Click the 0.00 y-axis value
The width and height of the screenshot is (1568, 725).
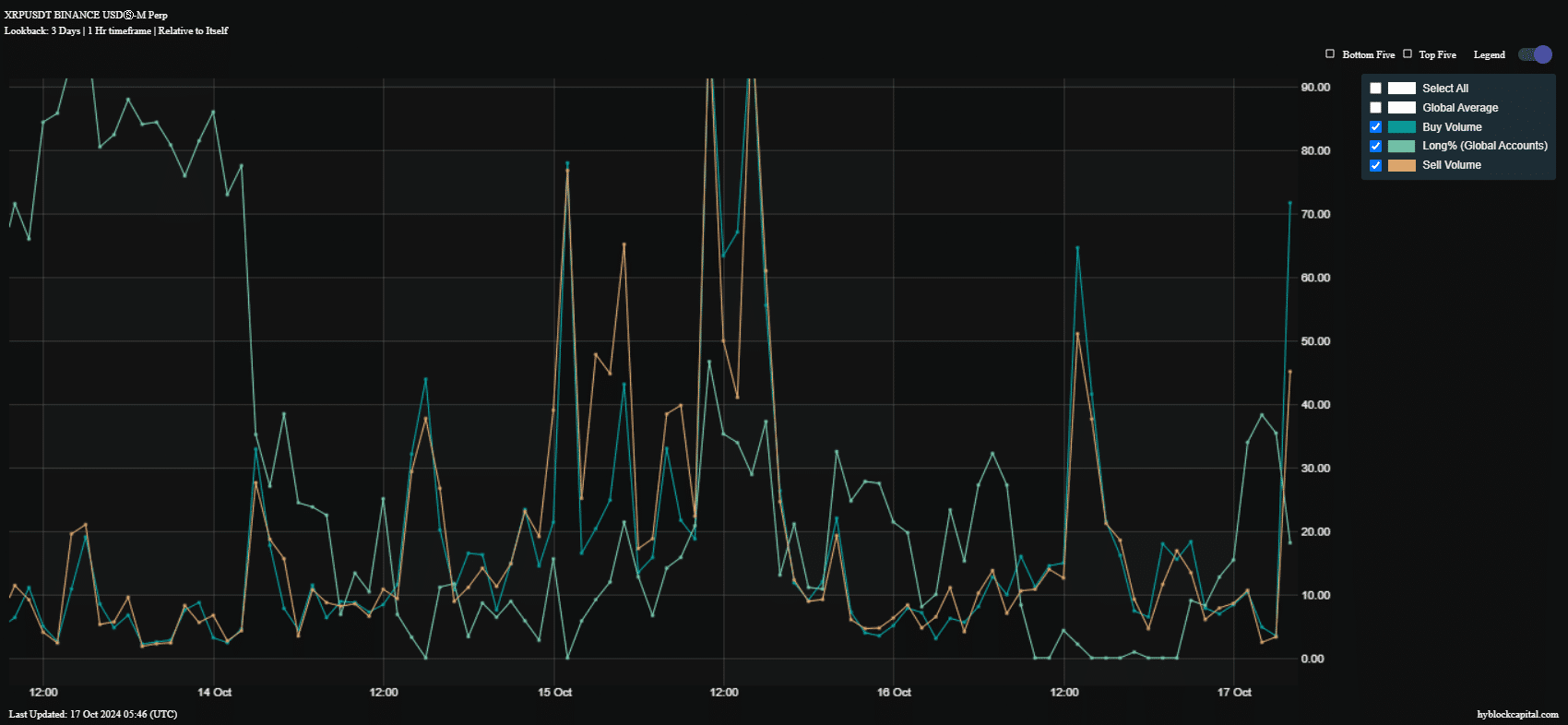(x=1313, y=659)
